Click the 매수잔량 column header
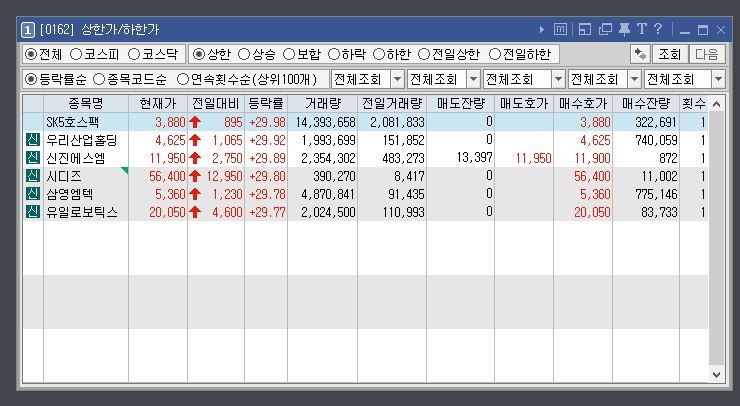This screenshot has width=740, height=406. 646,104
